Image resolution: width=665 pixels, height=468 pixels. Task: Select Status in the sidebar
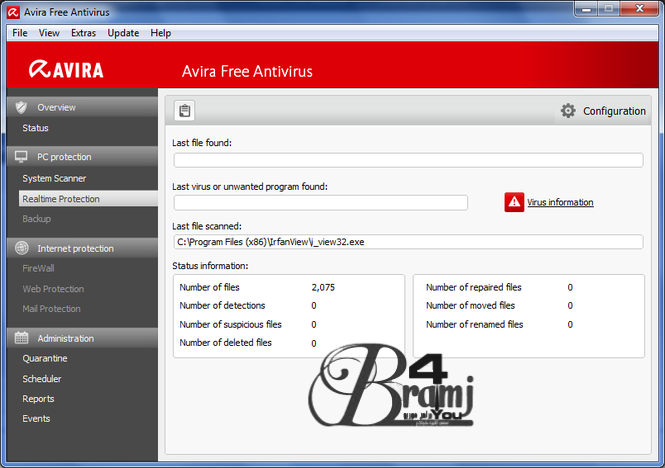[36, 128]
